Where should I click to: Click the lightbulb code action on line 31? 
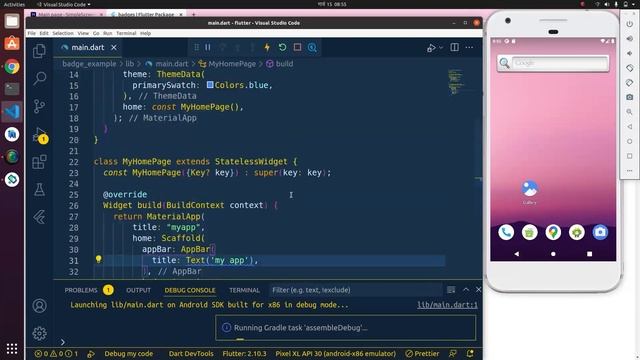(x=98, y=259)
